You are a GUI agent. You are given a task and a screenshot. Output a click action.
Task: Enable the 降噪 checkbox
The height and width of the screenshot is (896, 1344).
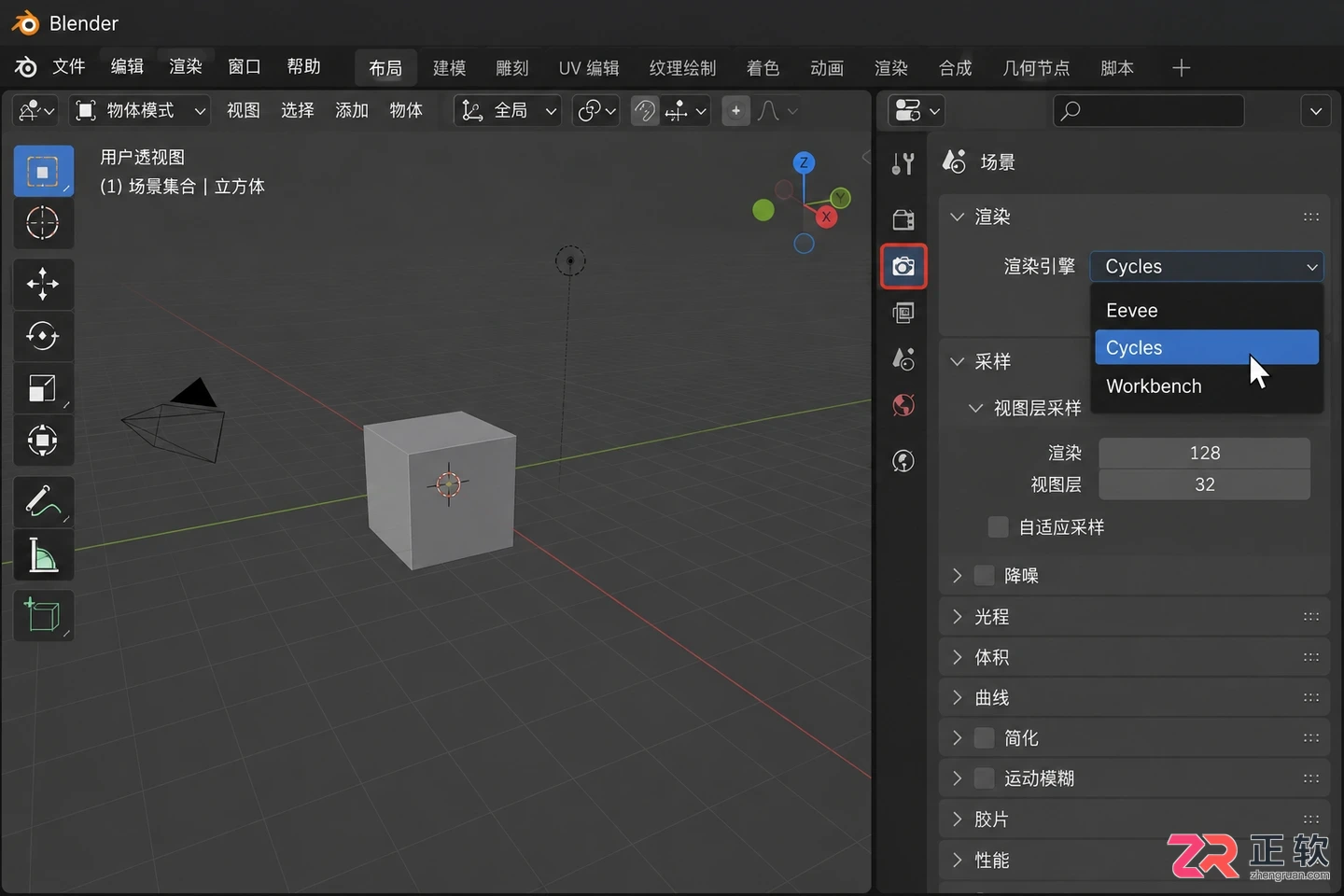(984, 576)
